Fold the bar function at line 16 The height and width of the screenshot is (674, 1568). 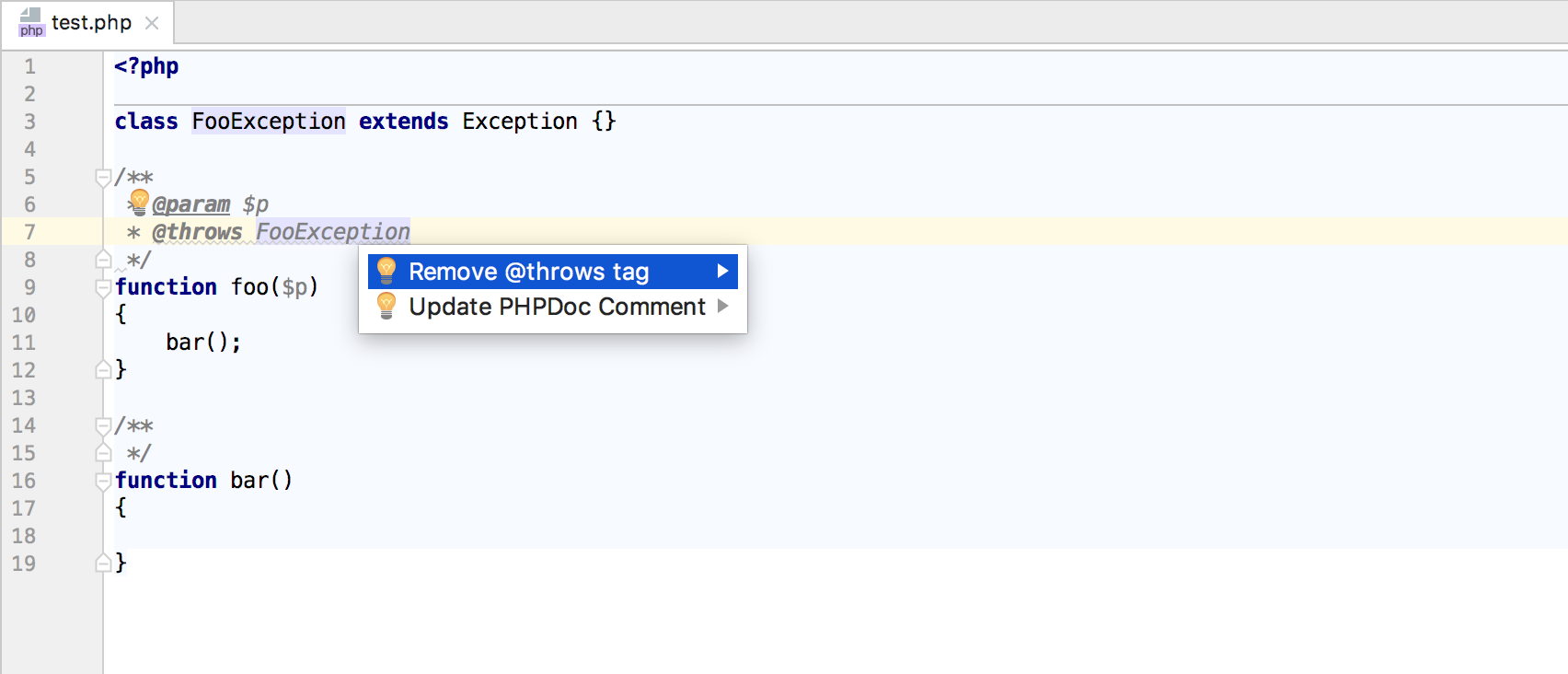[103, 481]
